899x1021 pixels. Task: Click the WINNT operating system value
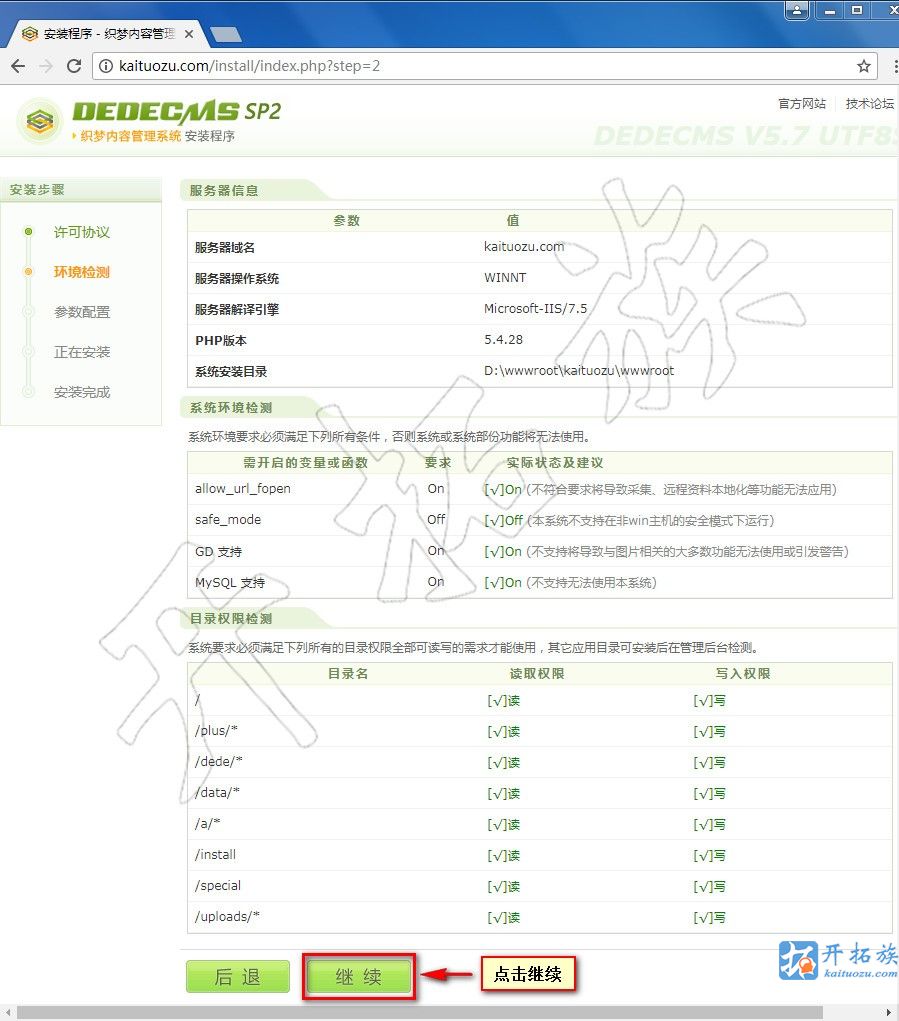click(505, 277)
